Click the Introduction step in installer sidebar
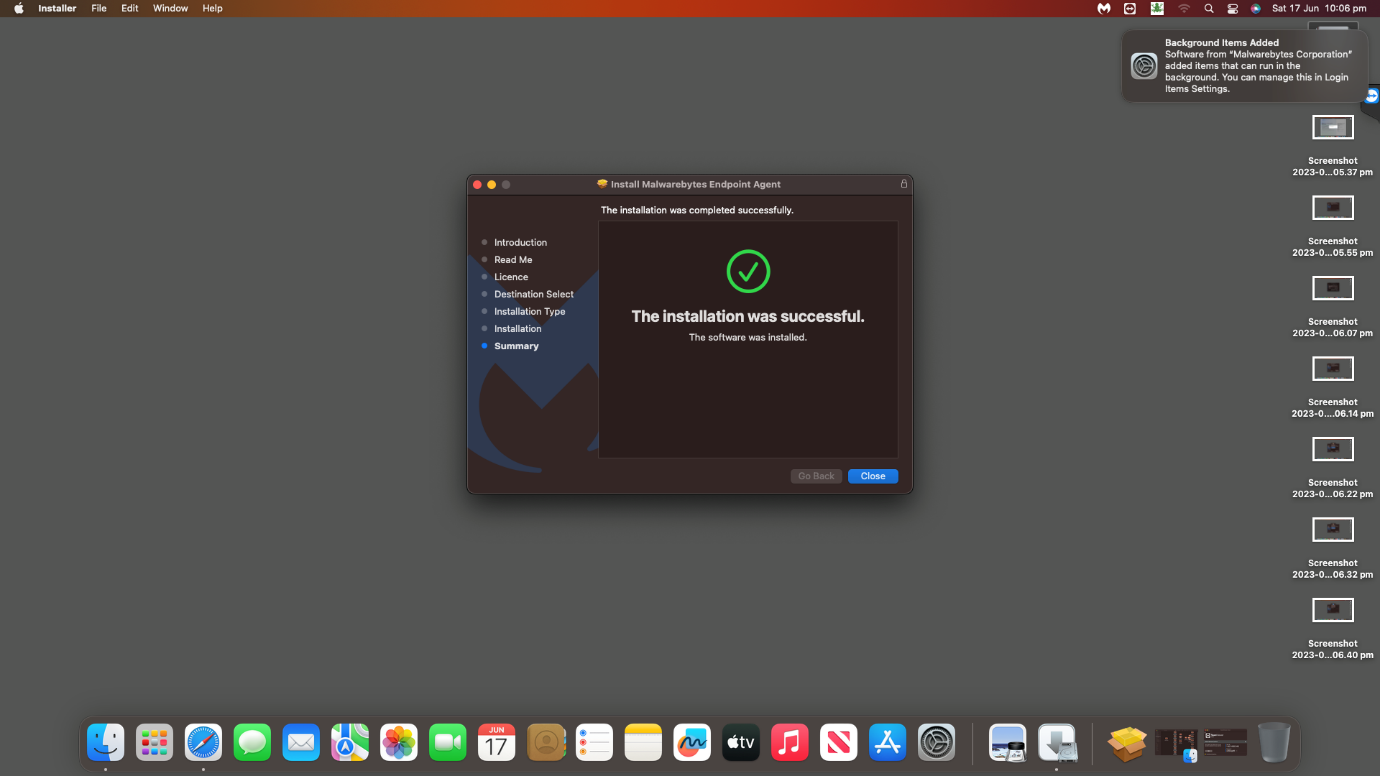This screenshot has height=776, width=1380. pyautogui.click(x=520, y=242)
